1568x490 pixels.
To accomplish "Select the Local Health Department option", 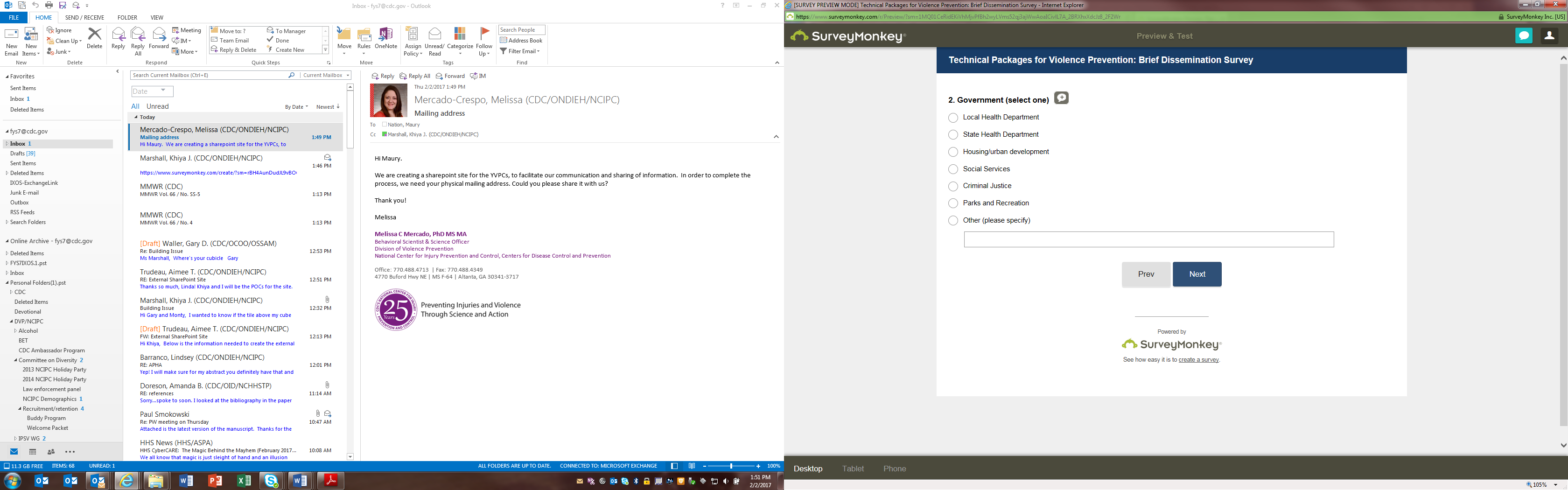I will [953, 118].
